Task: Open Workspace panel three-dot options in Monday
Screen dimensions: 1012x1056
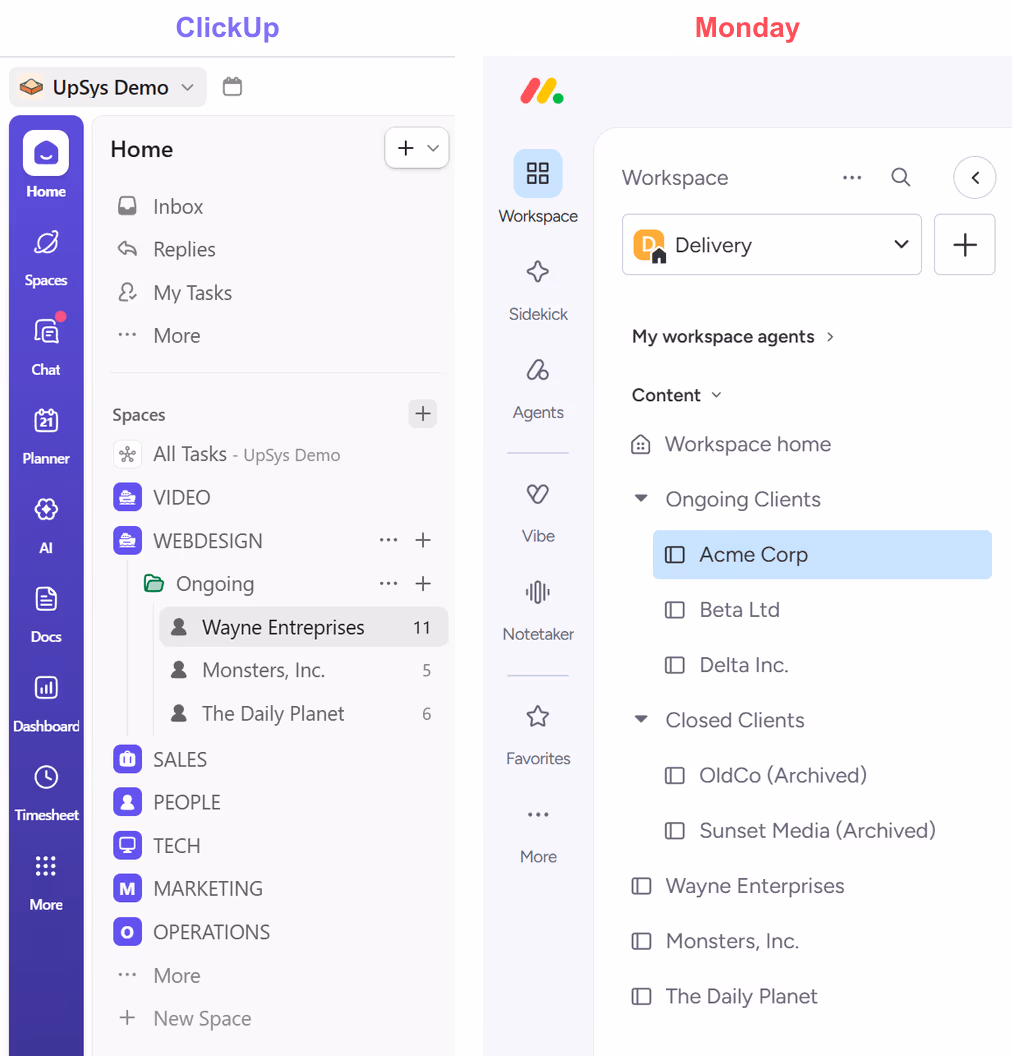Action: [852, 177]
